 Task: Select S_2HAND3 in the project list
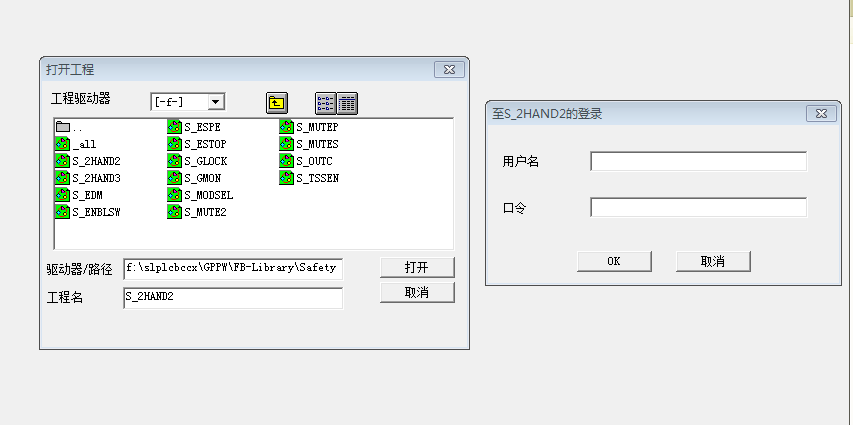(x=96, y=178)
